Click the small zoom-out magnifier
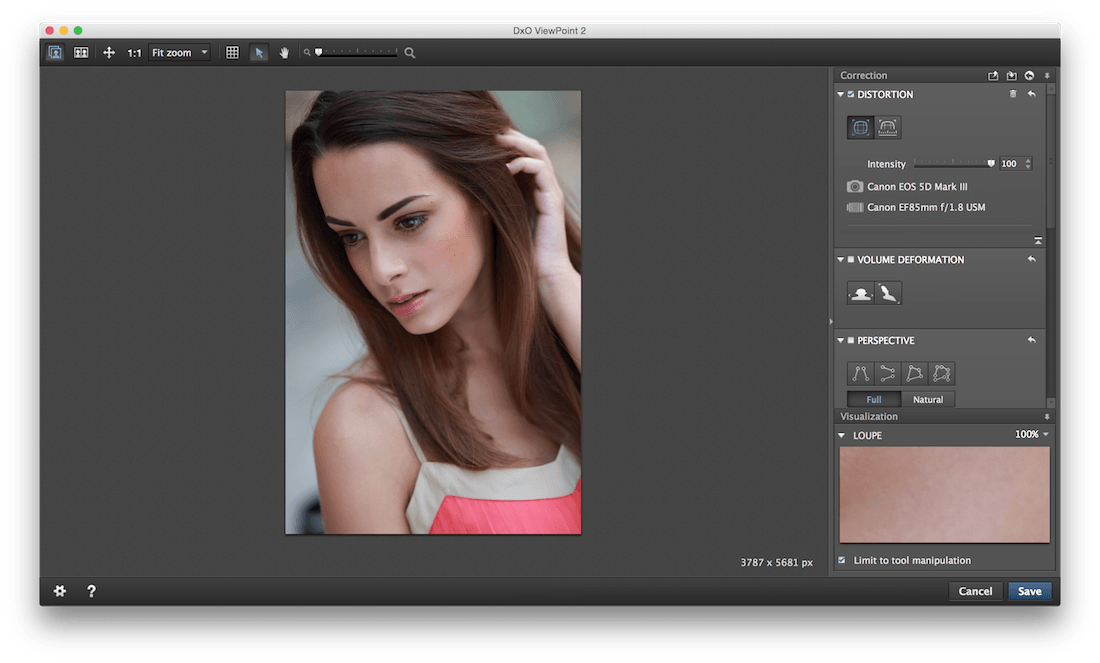Screen dimensions: 1100x663 coord(307,53)
